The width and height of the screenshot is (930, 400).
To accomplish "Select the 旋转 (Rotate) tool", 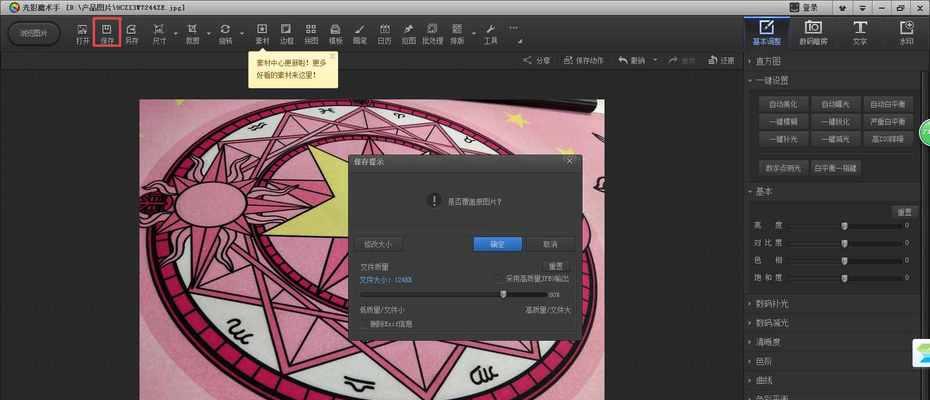I will [x=225, y=34].
